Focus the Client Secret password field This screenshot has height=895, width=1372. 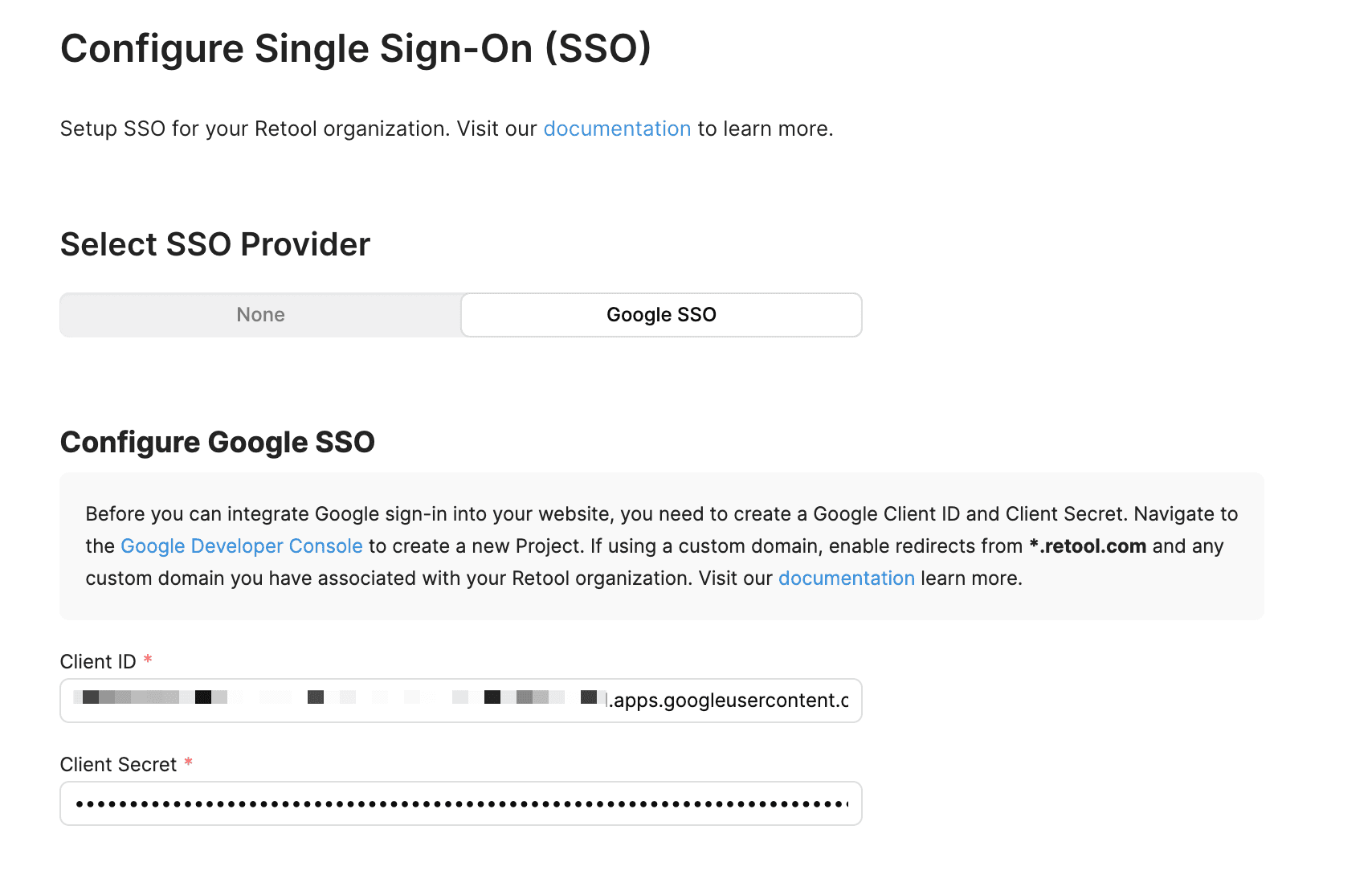pyautogui.click(x=460, y=803)
